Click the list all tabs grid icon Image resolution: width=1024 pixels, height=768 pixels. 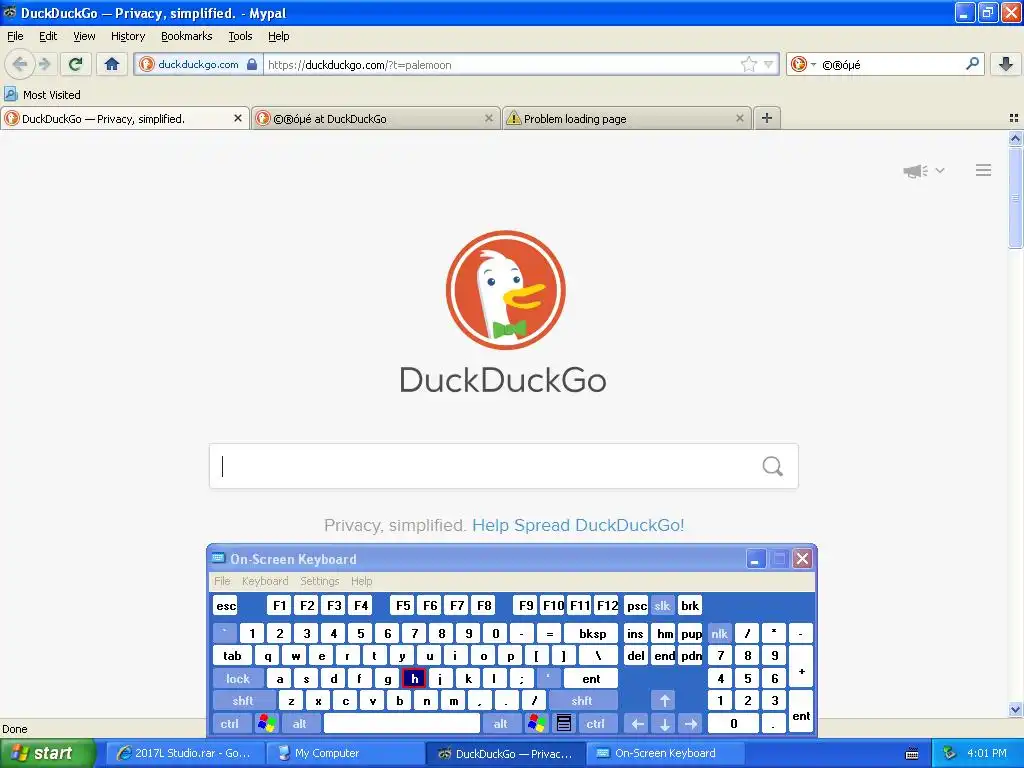pos(1014,118)
